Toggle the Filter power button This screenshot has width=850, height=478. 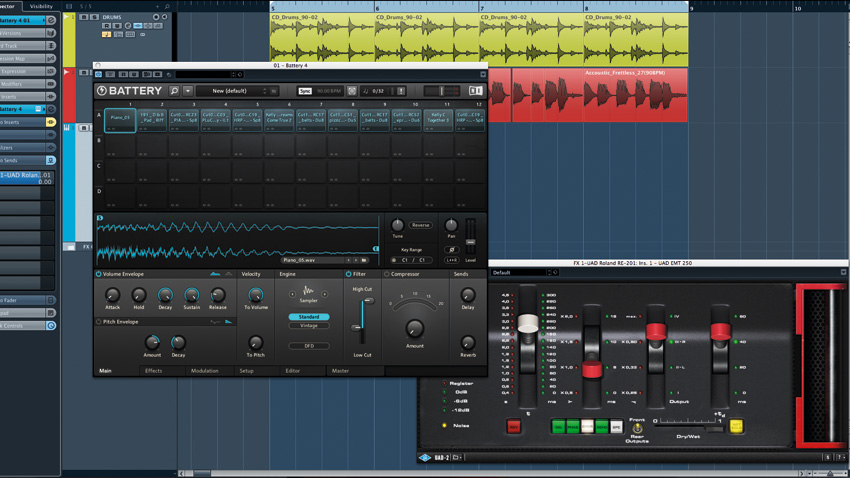pos(349,274)
